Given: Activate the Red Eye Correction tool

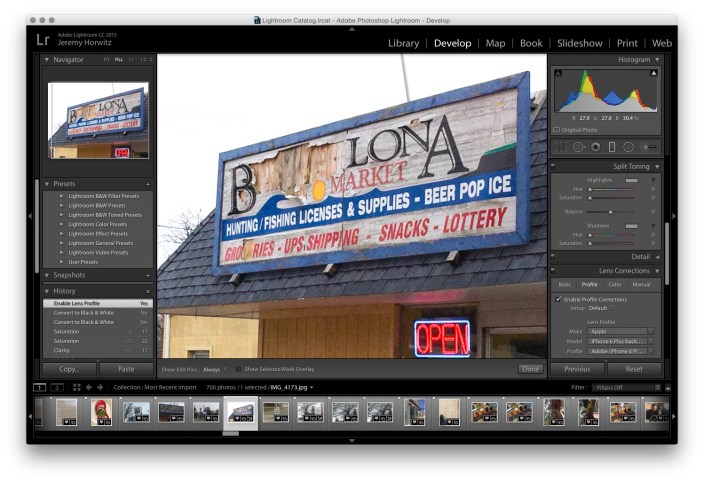Looking at the screenshot, I should pyautogui.click(x=596, y=146).
